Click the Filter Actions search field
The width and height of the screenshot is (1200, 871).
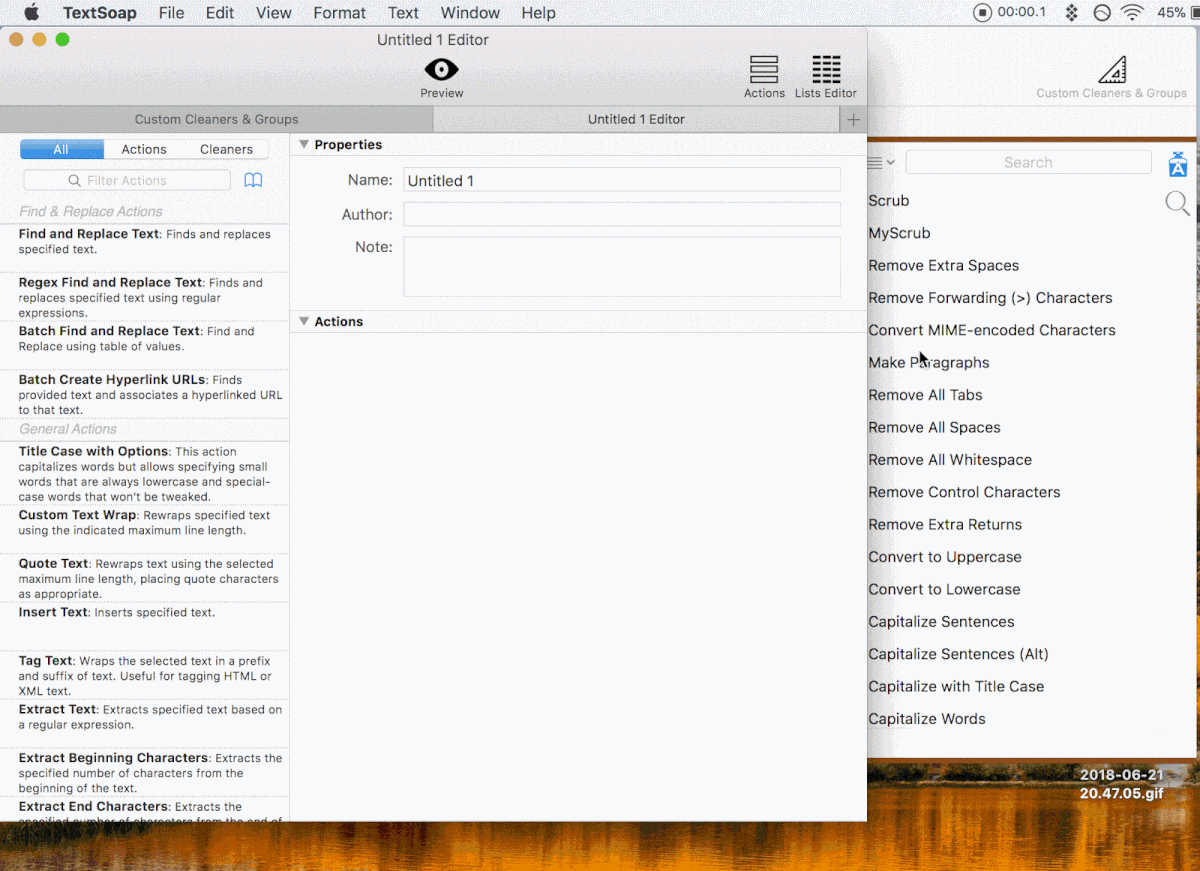pos(127,180)
